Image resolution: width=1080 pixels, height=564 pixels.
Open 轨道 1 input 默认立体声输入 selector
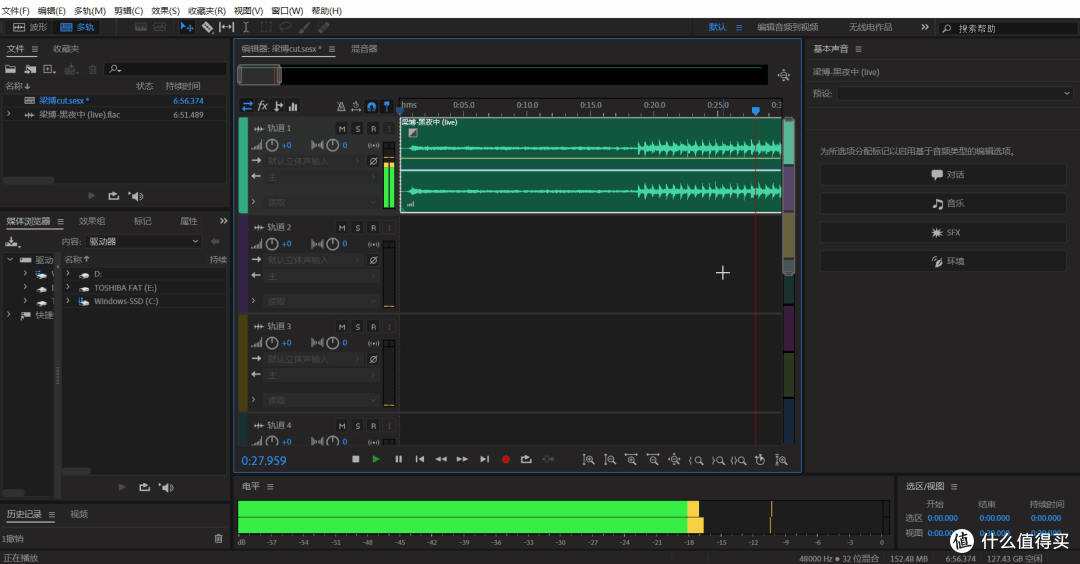[x=313, y=161]
